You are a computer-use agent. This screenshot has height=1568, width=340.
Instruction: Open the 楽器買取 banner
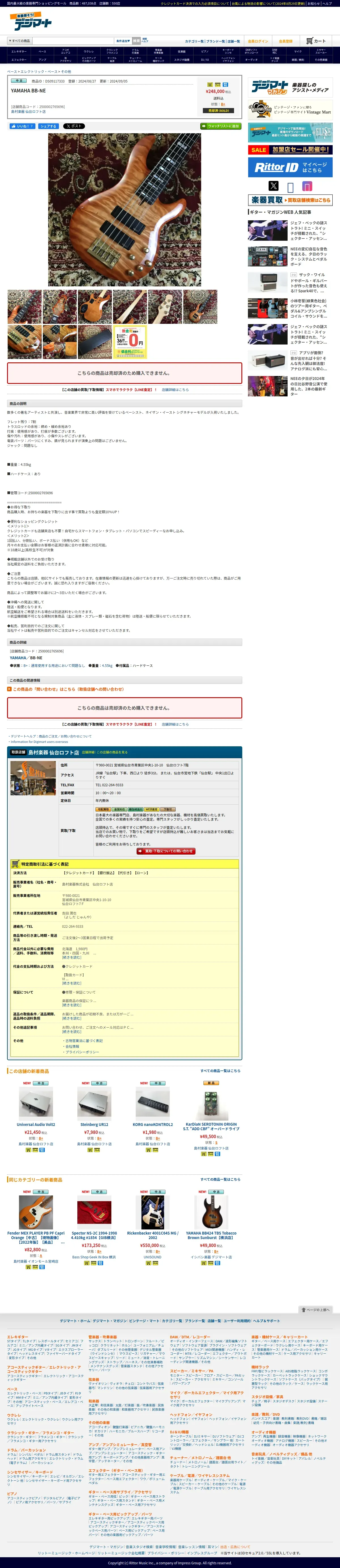click(290, 200)
